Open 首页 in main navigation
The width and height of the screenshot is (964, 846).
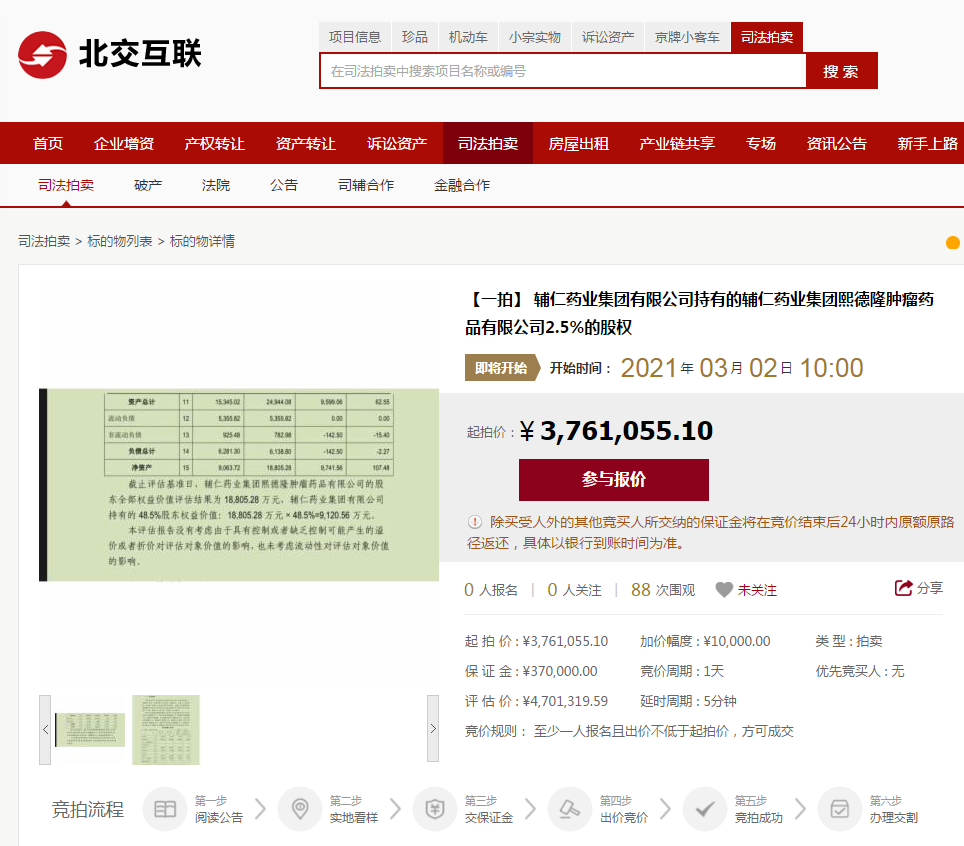point(48,143)
